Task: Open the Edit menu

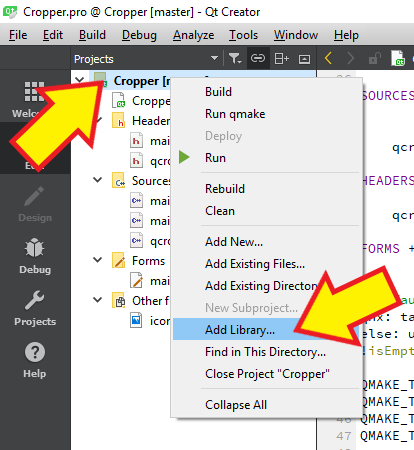Action: pyautogui.click(x=53, y=35)
